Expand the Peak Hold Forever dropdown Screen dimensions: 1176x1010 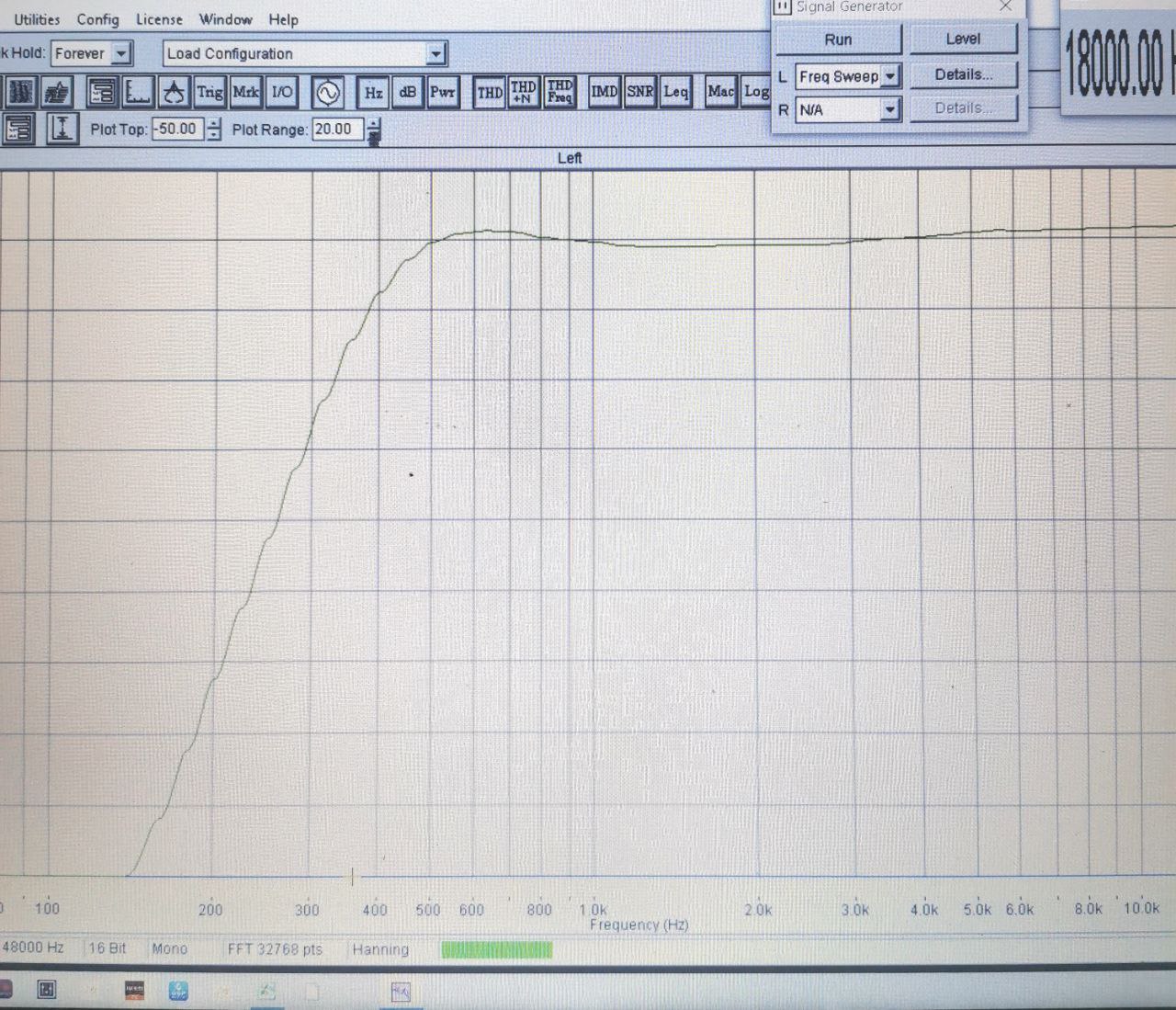tap(121, 53)
